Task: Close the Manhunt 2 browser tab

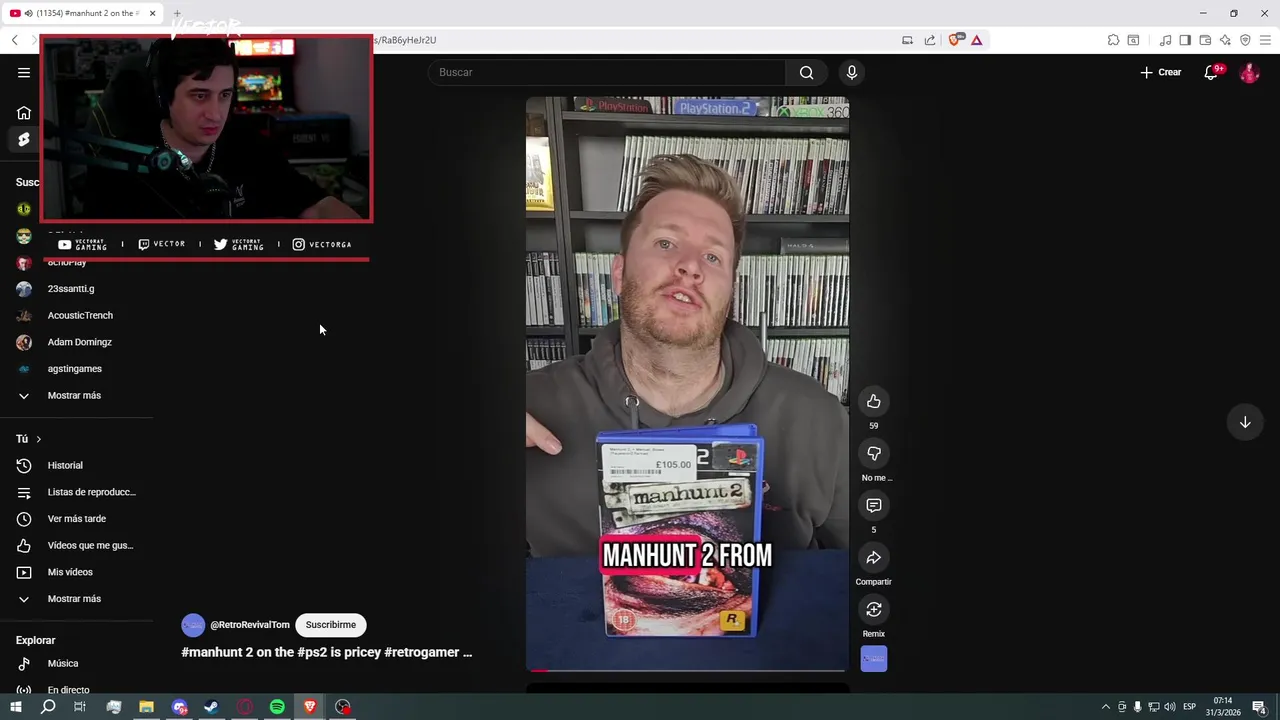Action: (x=152, y=13)
